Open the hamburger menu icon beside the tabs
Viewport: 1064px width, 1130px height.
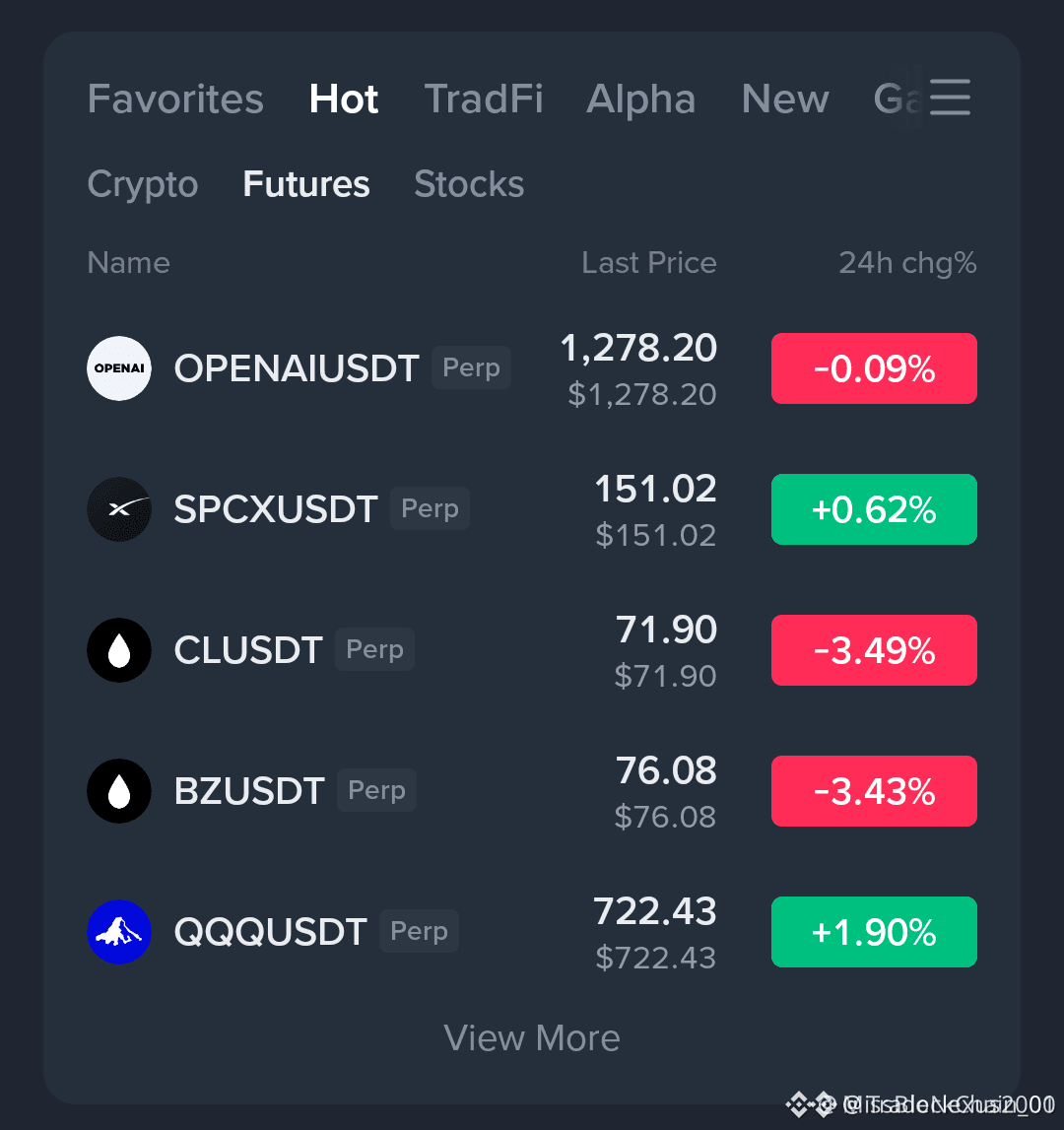tap(950, 98)
